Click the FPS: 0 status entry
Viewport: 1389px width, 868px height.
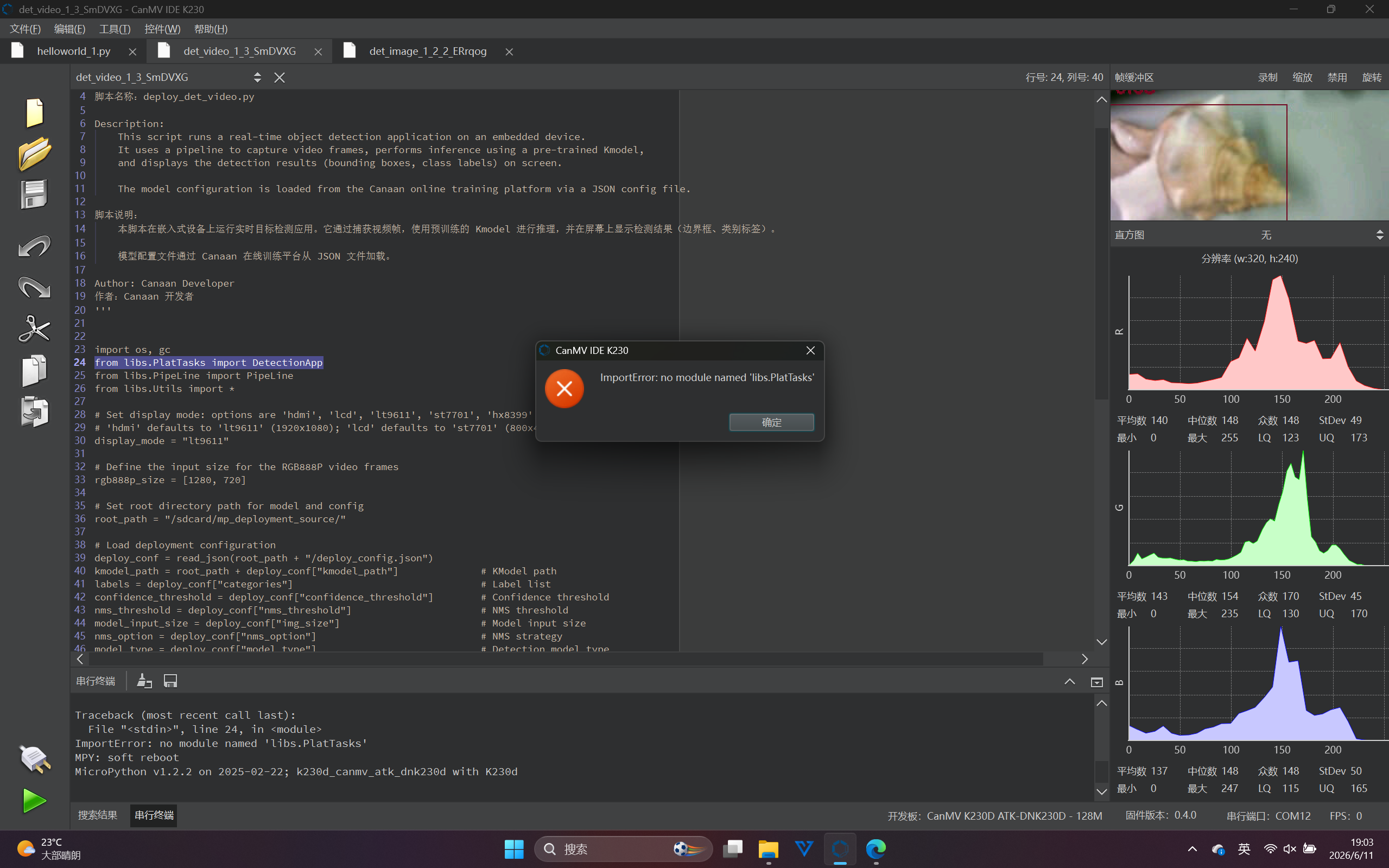1346,816
